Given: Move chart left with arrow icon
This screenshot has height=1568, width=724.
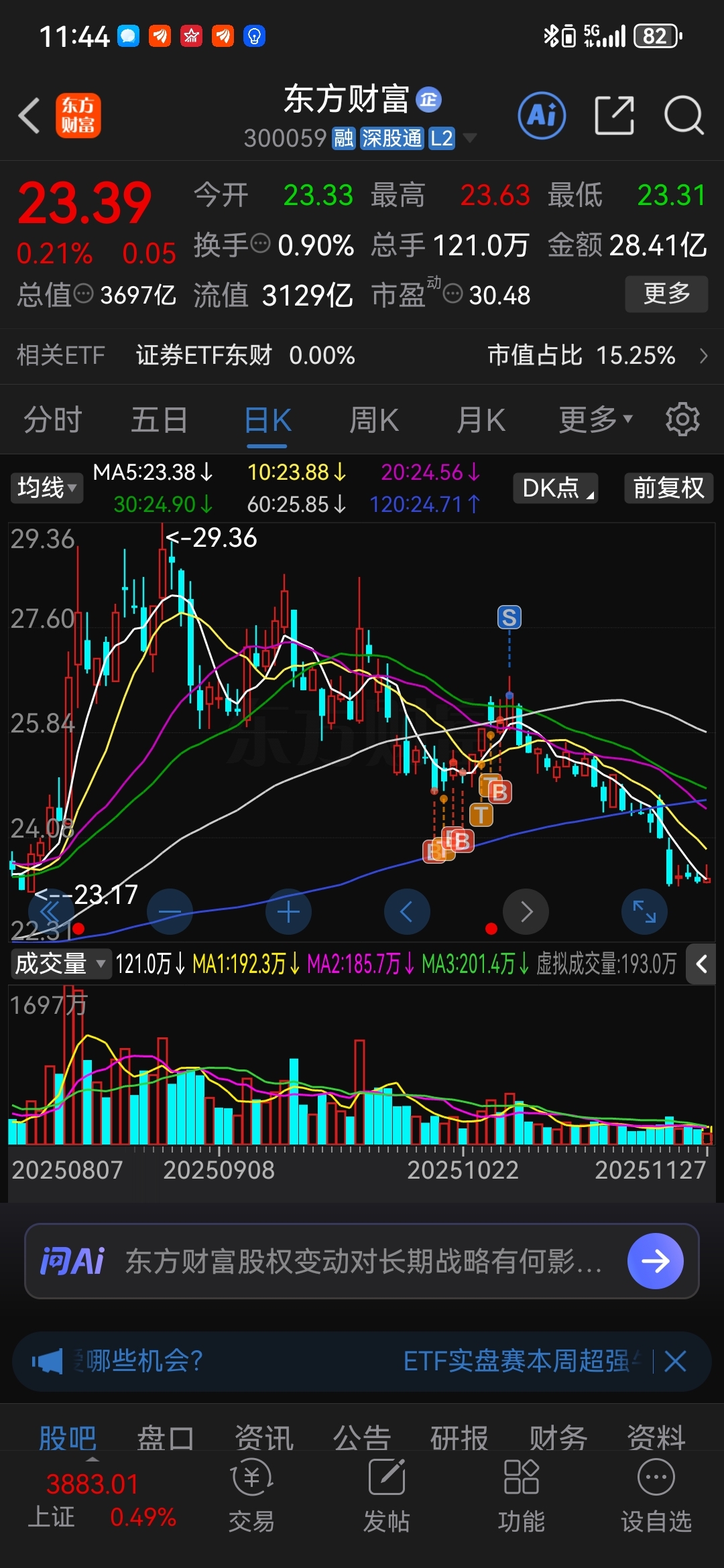Looking at the screenshot, I should point(407,911).
